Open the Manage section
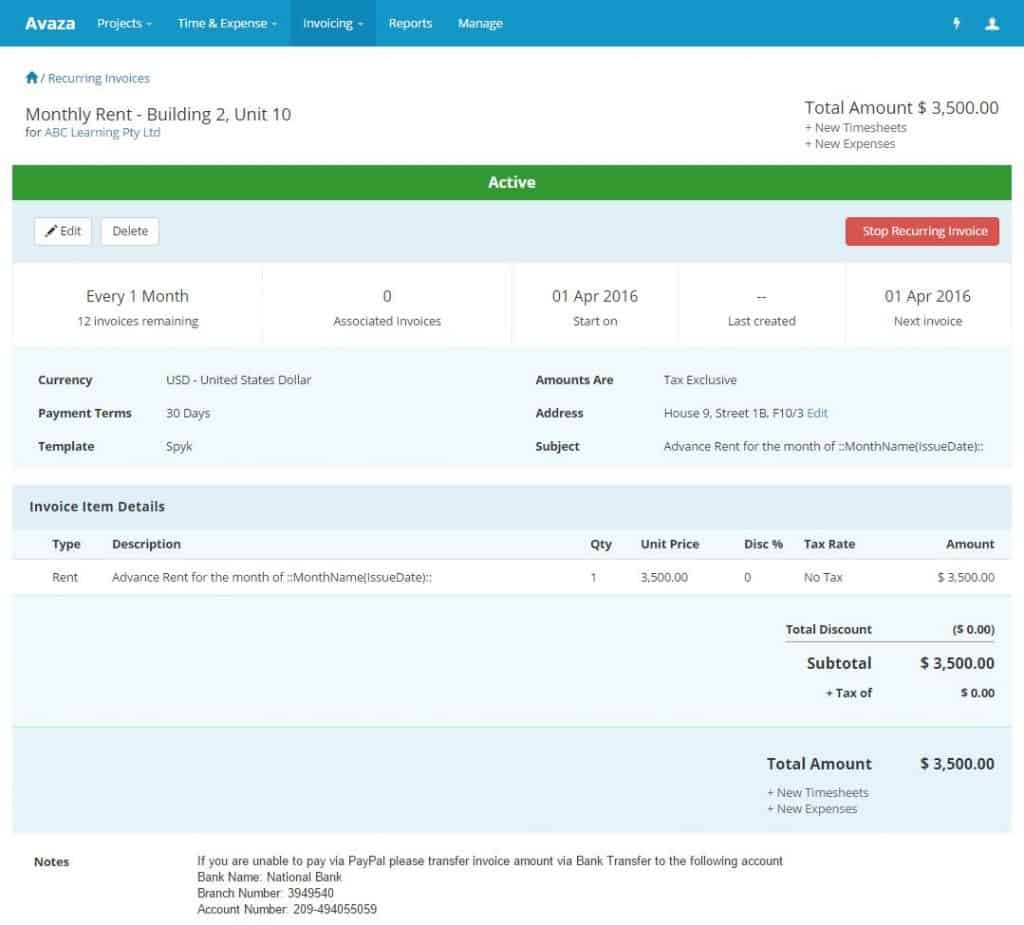 (479, 23)
